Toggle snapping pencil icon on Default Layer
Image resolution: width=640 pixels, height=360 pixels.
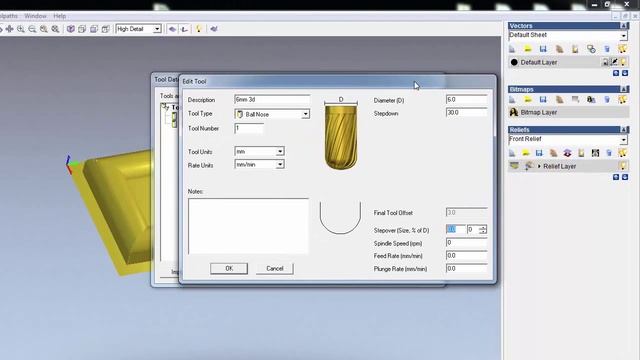614,62
